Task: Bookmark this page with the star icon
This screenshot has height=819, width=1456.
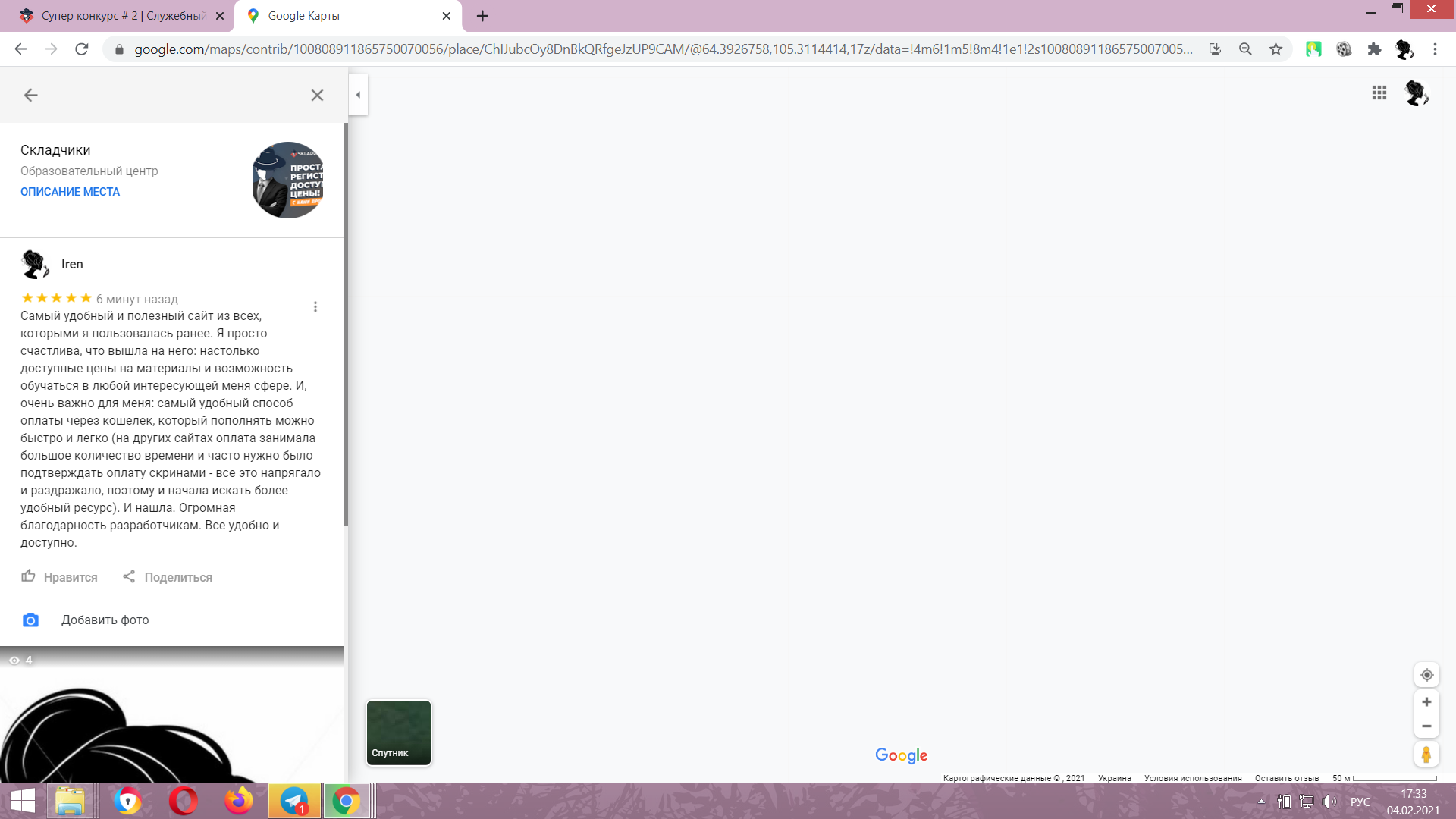Action: pyautogui.click(x=1276, y=49)
